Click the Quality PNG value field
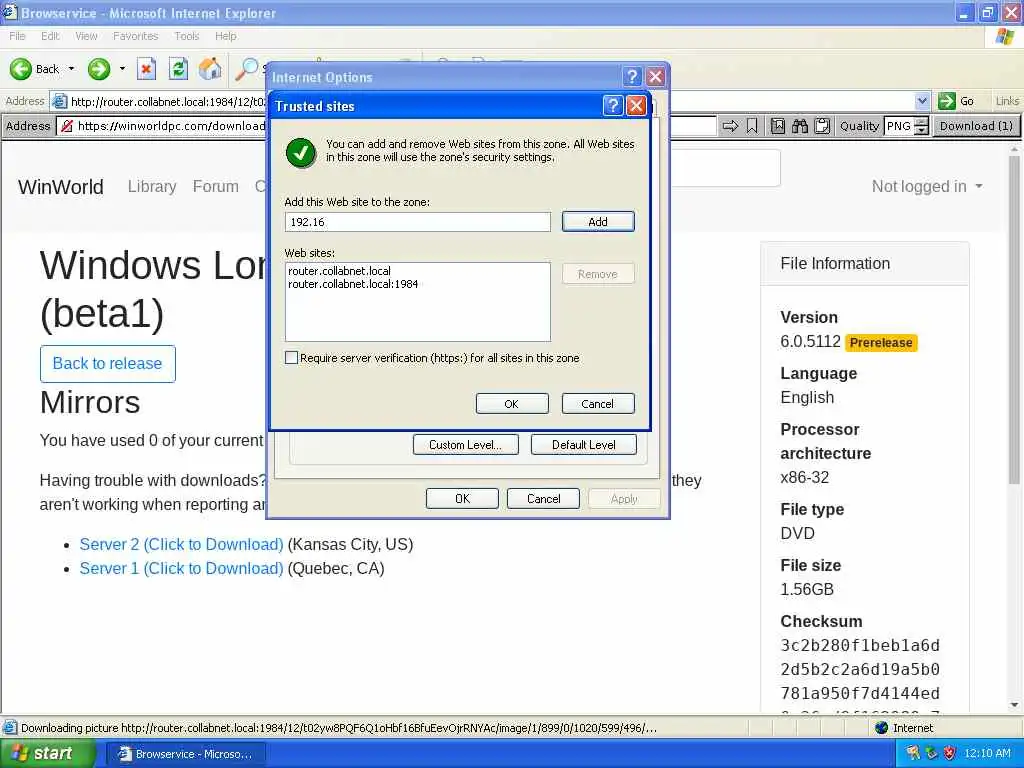 (899, 126)
